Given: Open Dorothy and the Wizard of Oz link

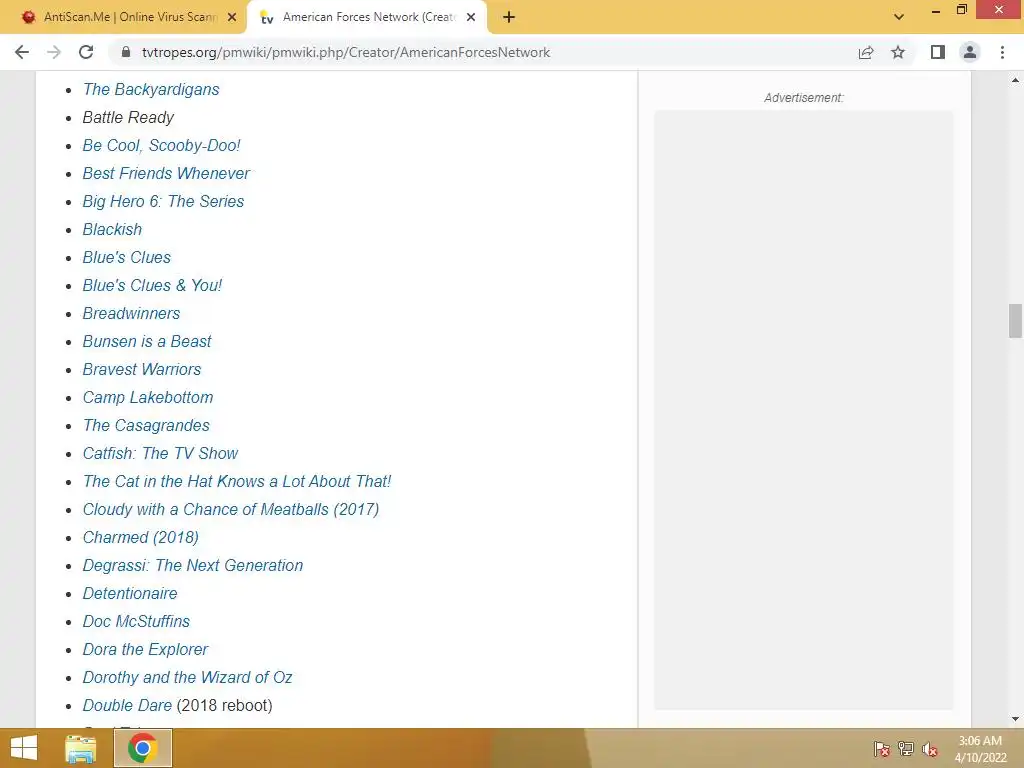Looking at the screenshot, I should 187,678.
